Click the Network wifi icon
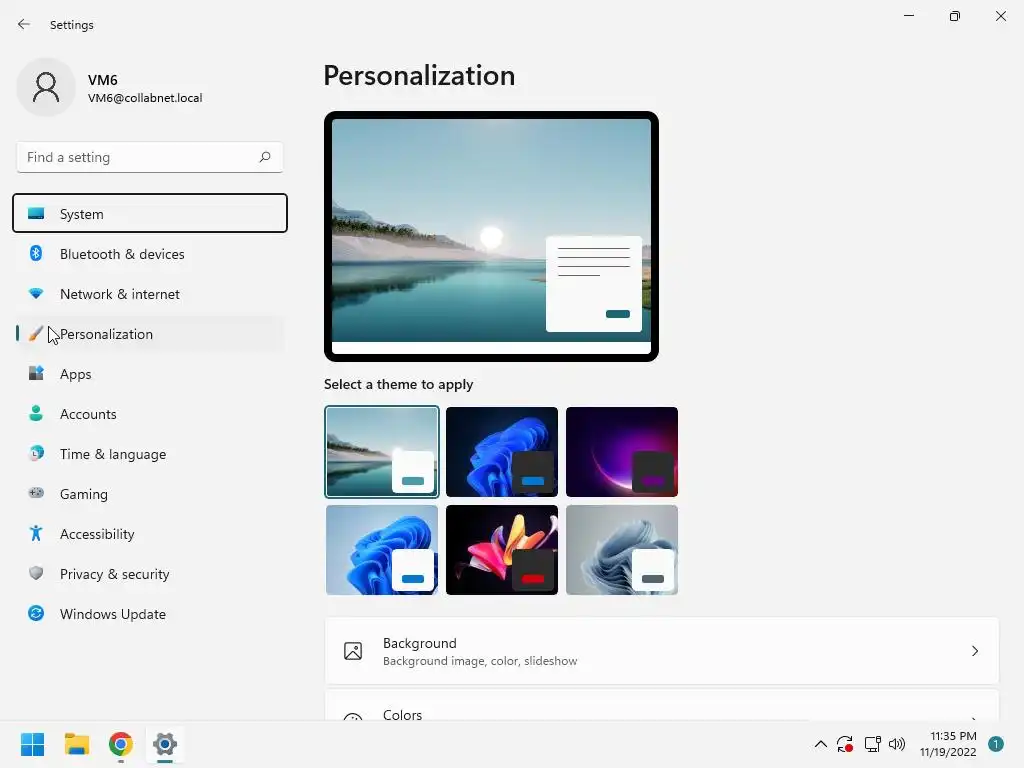This screenshot has height=768, width=1024. (x=36, y=294)
